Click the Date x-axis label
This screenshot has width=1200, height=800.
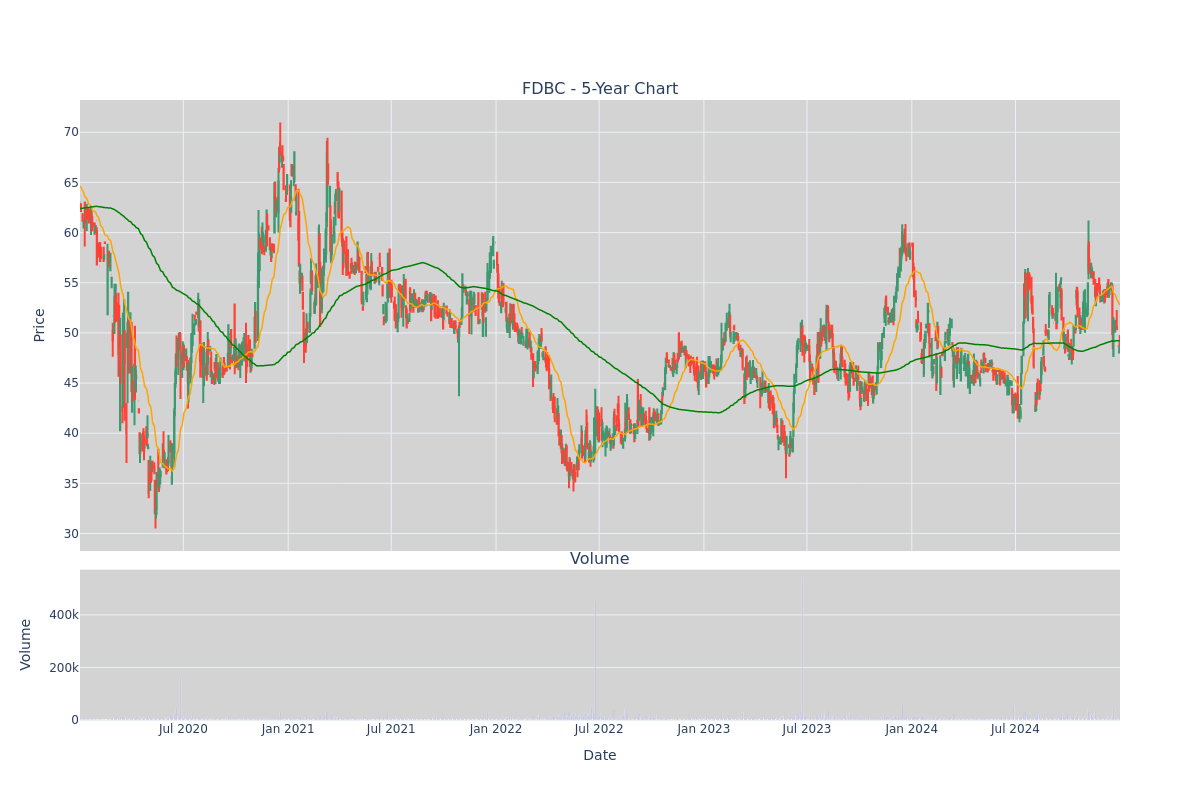(600, 756)
